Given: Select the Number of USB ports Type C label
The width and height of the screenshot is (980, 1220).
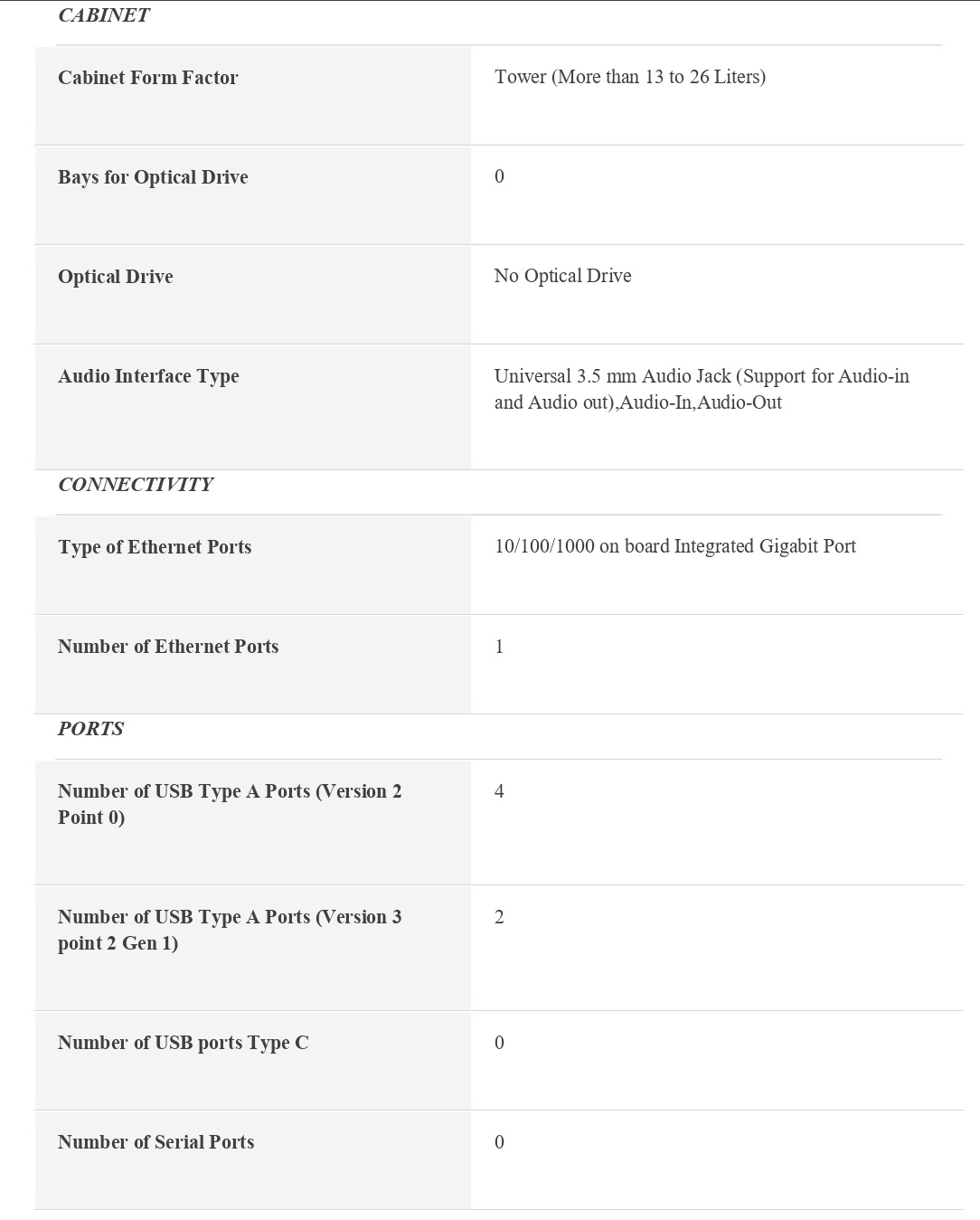Looking at the screenshot, I should pos(184,1043).
